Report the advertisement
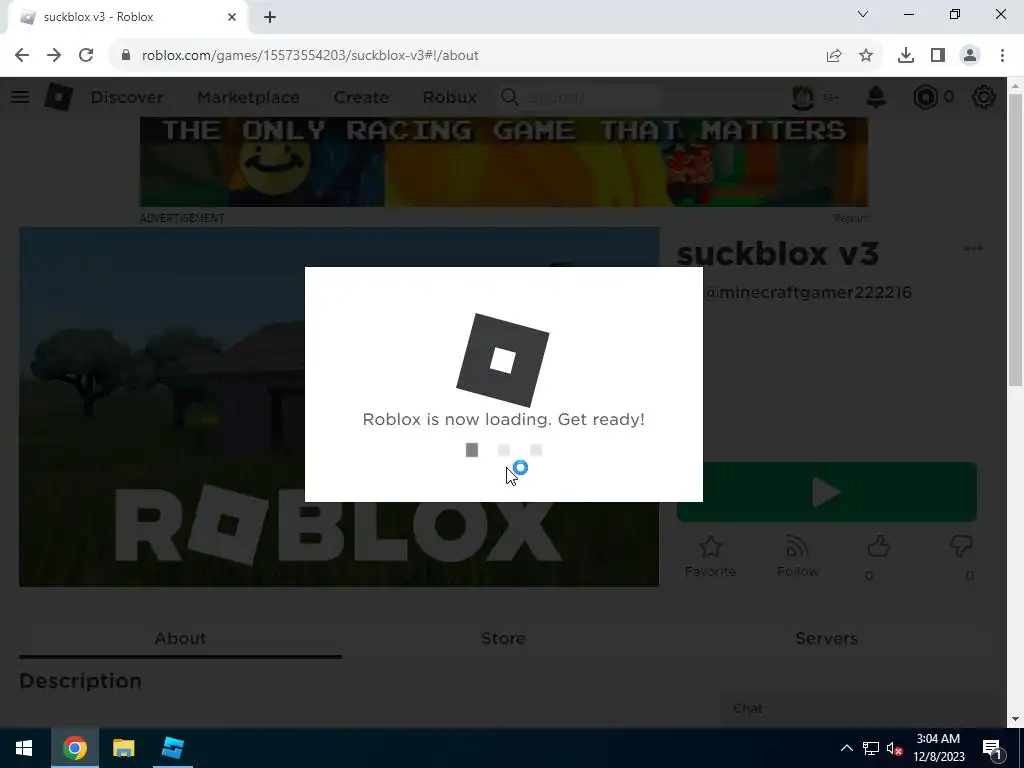This screenshot has height=768, width=1024. [x=850, y=218]
